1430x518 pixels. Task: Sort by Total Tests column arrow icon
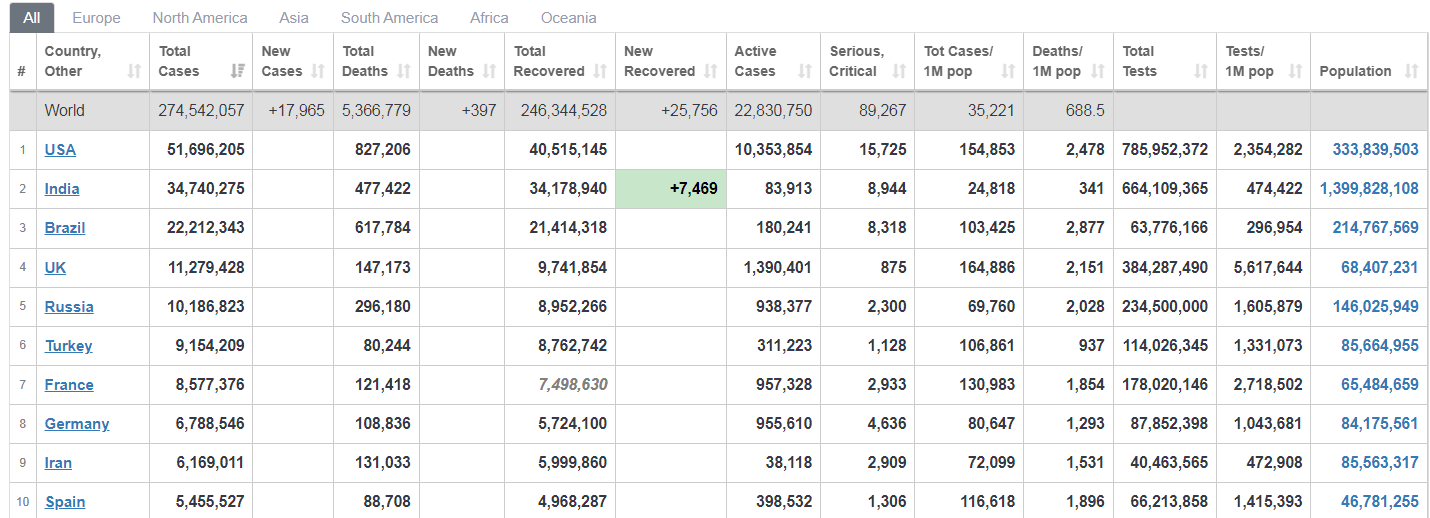pyautogui.click(x=1201, y=71)
